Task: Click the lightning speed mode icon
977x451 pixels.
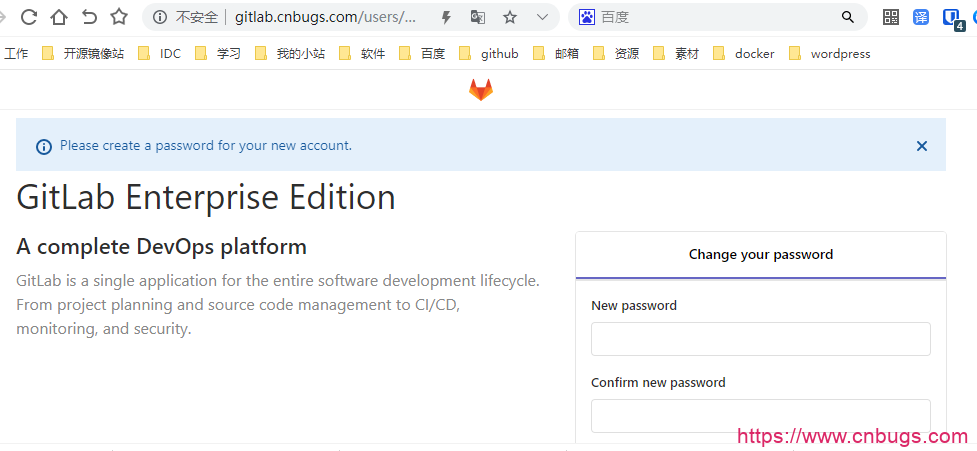Action: pyautogui.click(x=446, y=17)
